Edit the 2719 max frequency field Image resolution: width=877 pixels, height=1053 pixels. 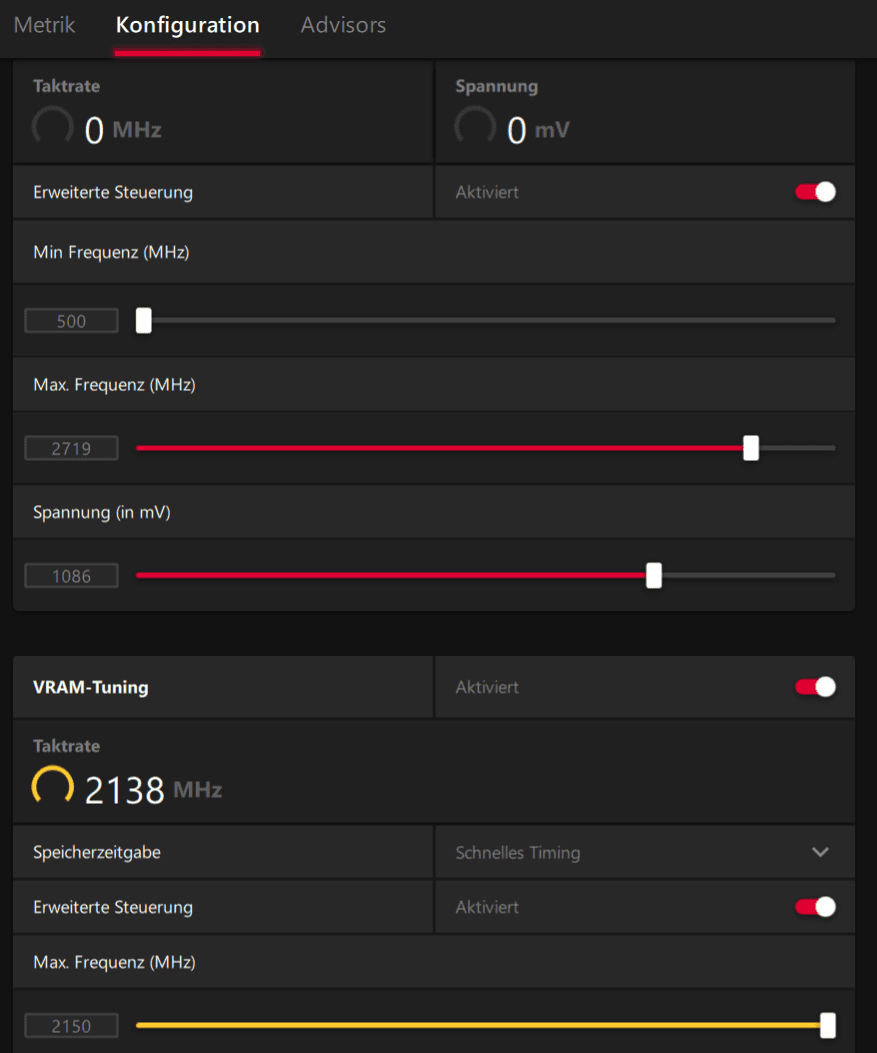pos(71,449)
